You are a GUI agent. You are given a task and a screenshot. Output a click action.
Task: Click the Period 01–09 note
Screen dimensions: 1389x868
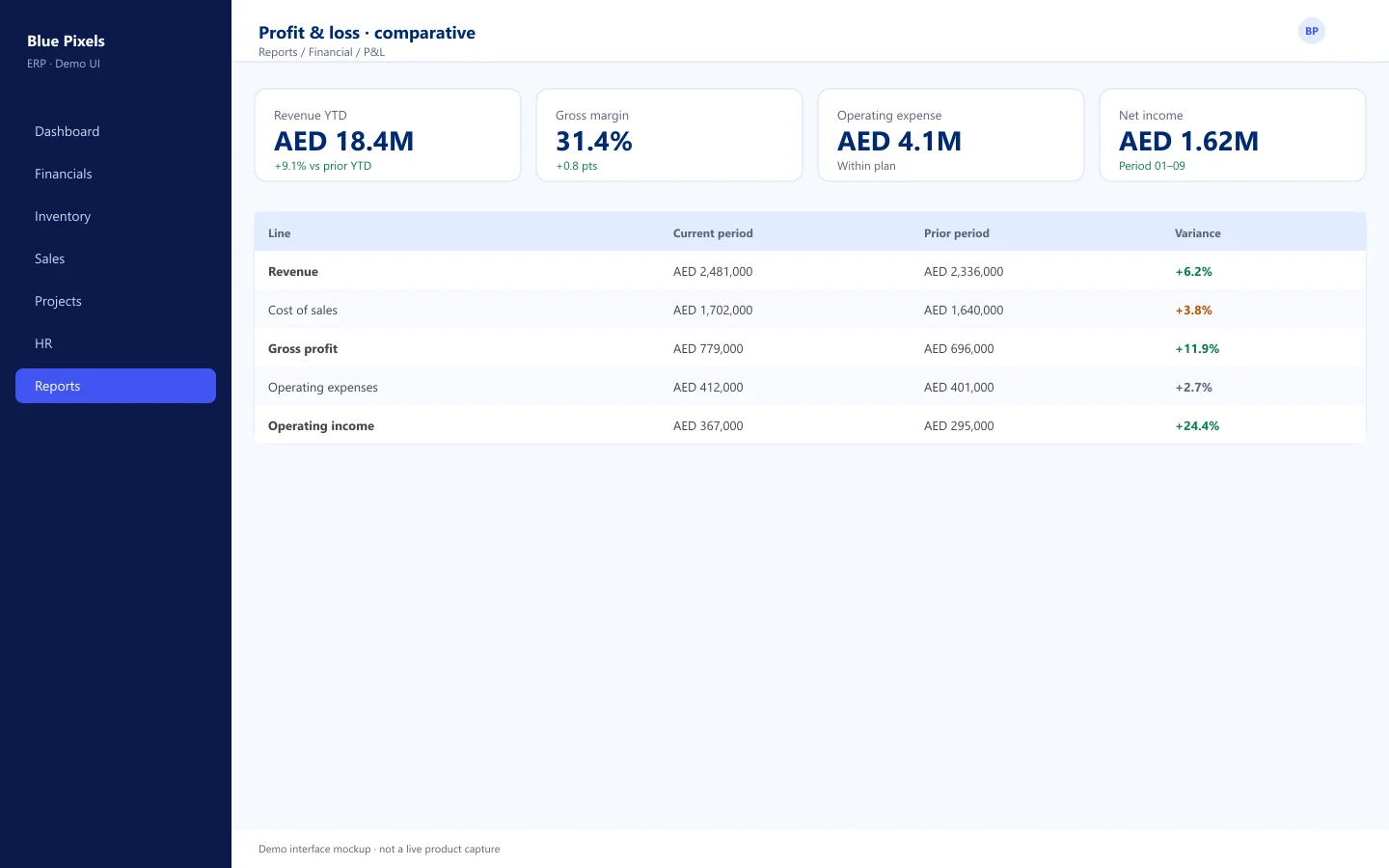[x=1152, y=166]
